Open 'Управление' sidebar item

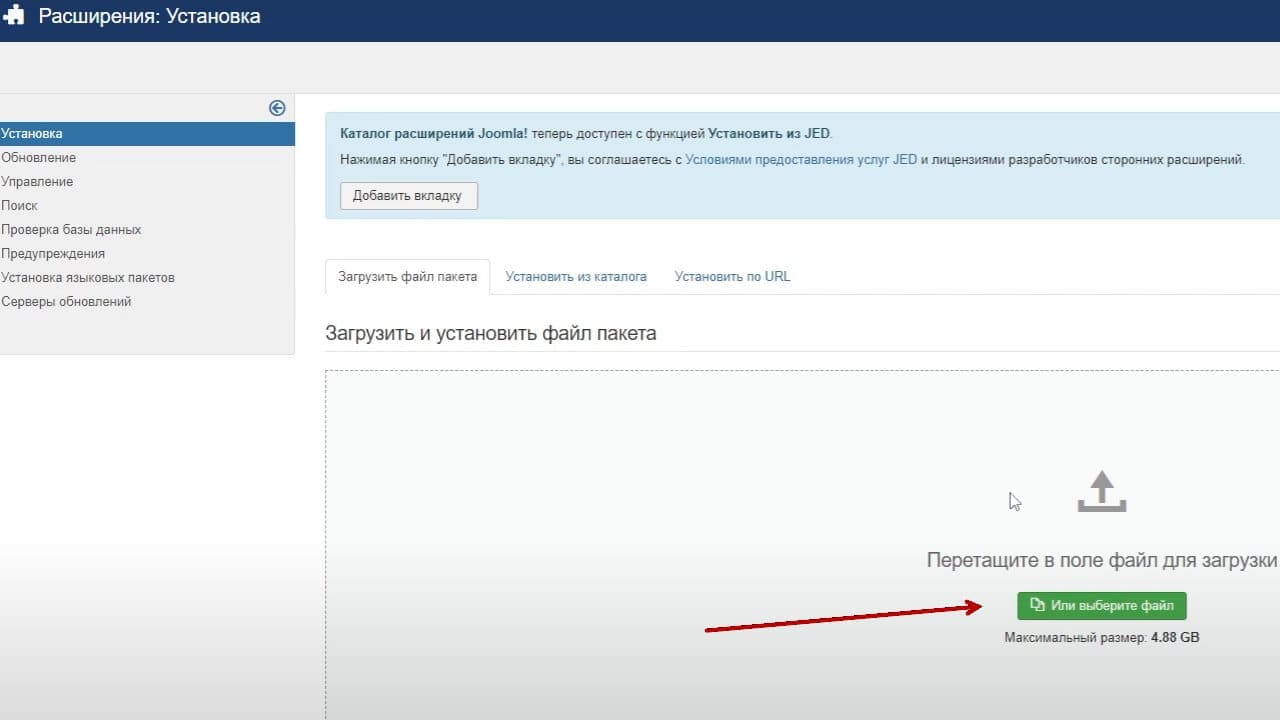(37, 182)
